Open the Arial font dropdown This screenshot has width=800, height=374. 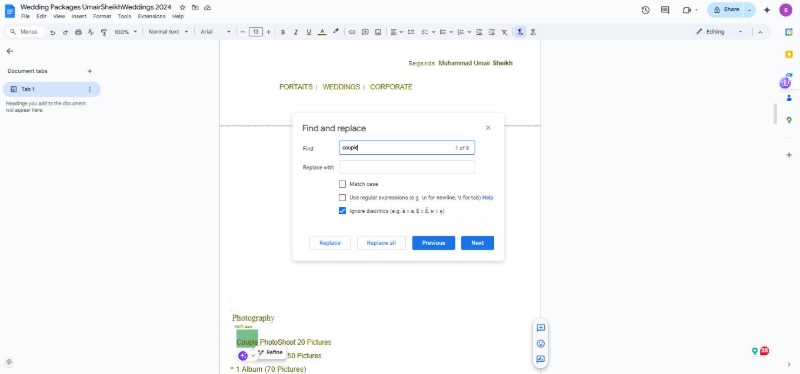point(215,32)
